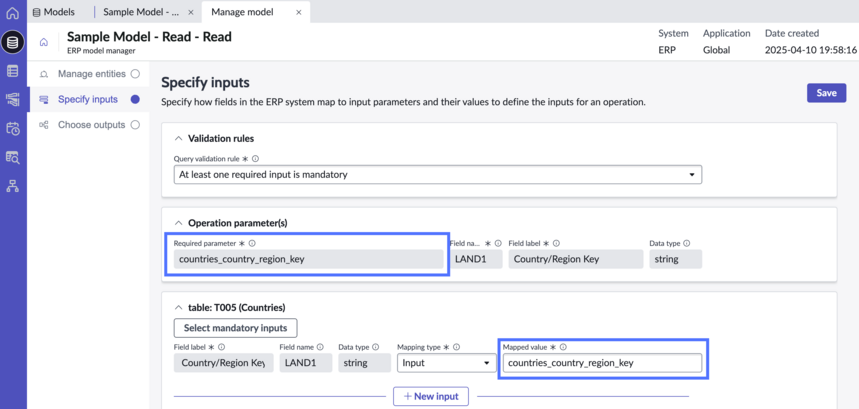
Task: Open the table list sidebar icon
Action: (x=12, y=71)
